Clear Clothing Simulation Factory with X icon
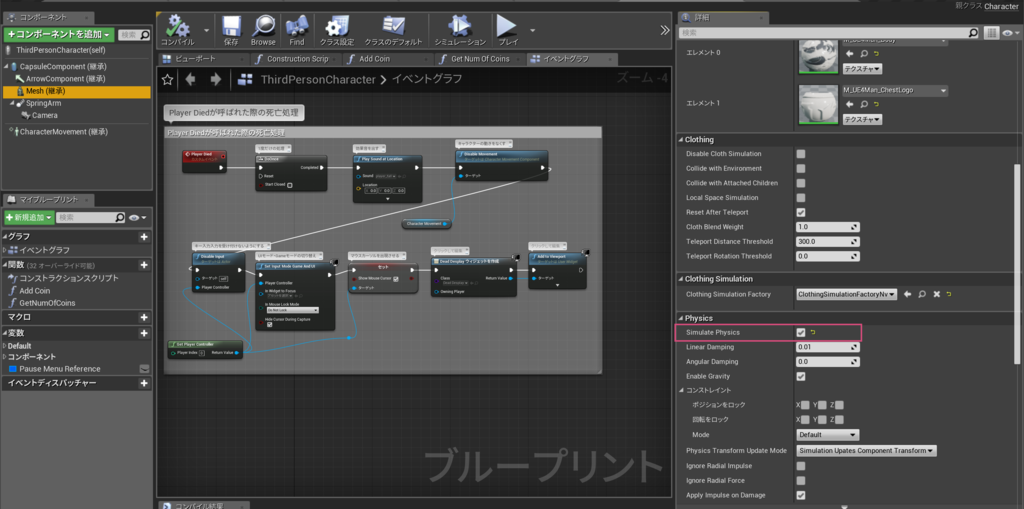Screen dimensions: 1024x509 936,294
